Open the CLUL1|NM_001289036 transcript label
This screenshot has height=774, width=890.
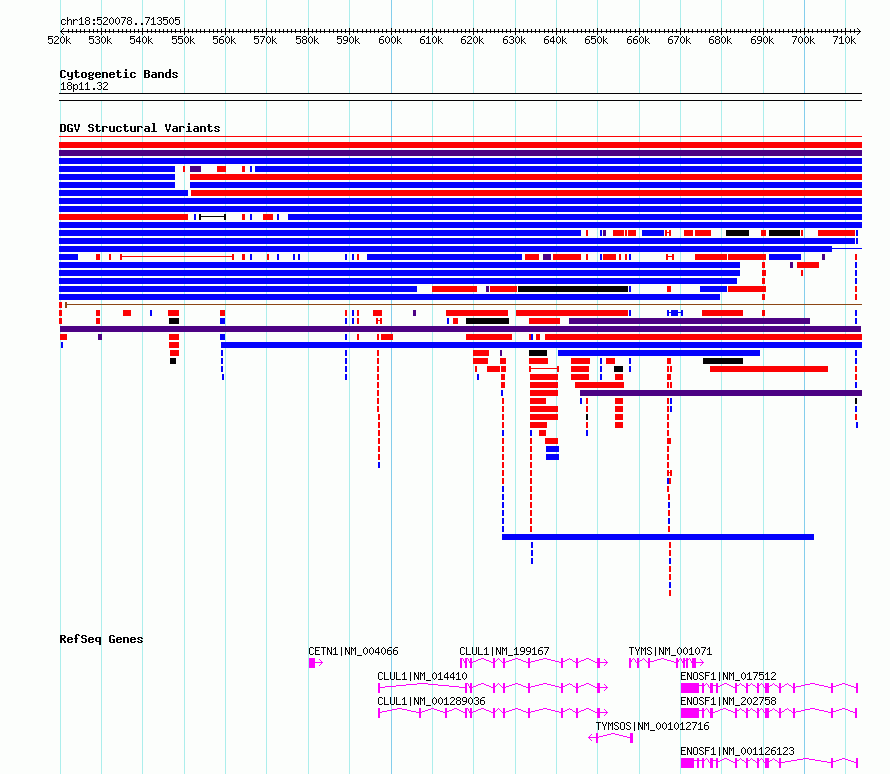431,701
